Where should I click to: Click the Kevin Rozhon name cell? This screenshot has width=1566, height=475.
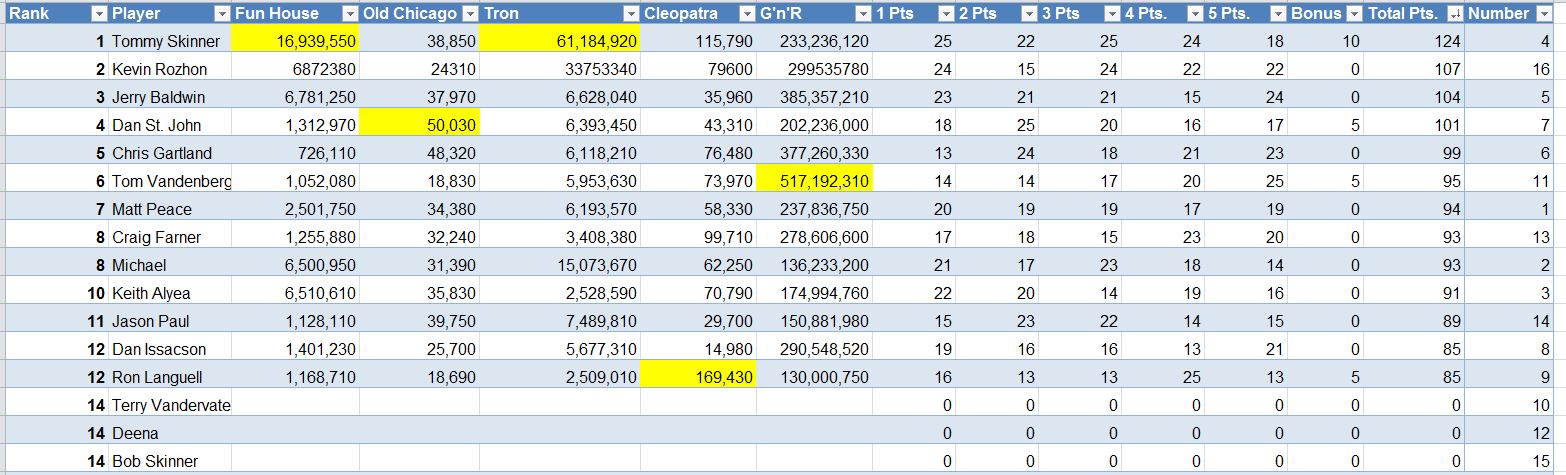pyautogui.click(x=169, y=69)
